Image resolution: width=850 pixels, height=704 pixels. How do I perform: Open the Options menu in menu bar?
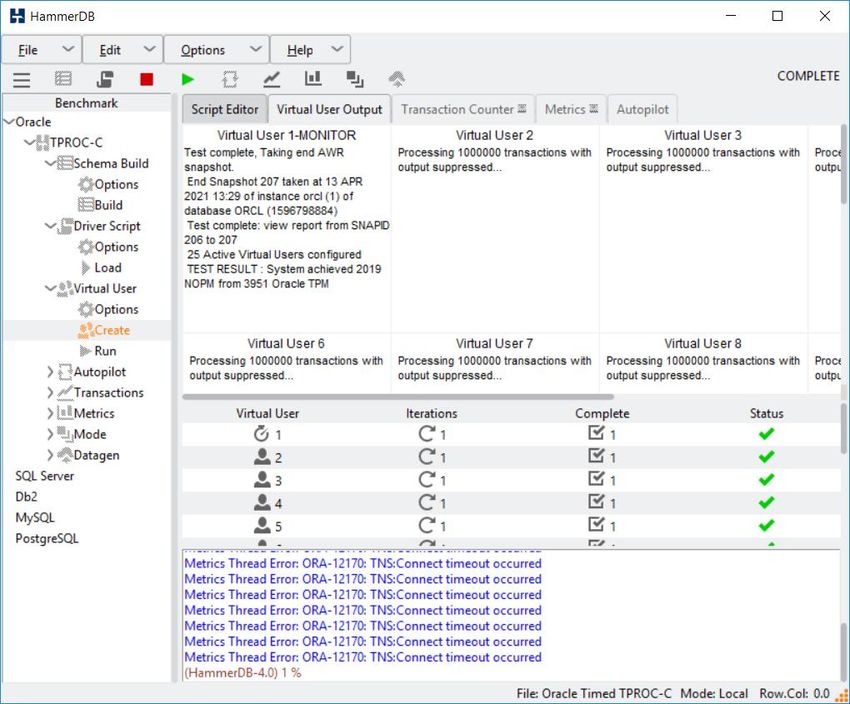pyautogui.click(x=216, y=50)
